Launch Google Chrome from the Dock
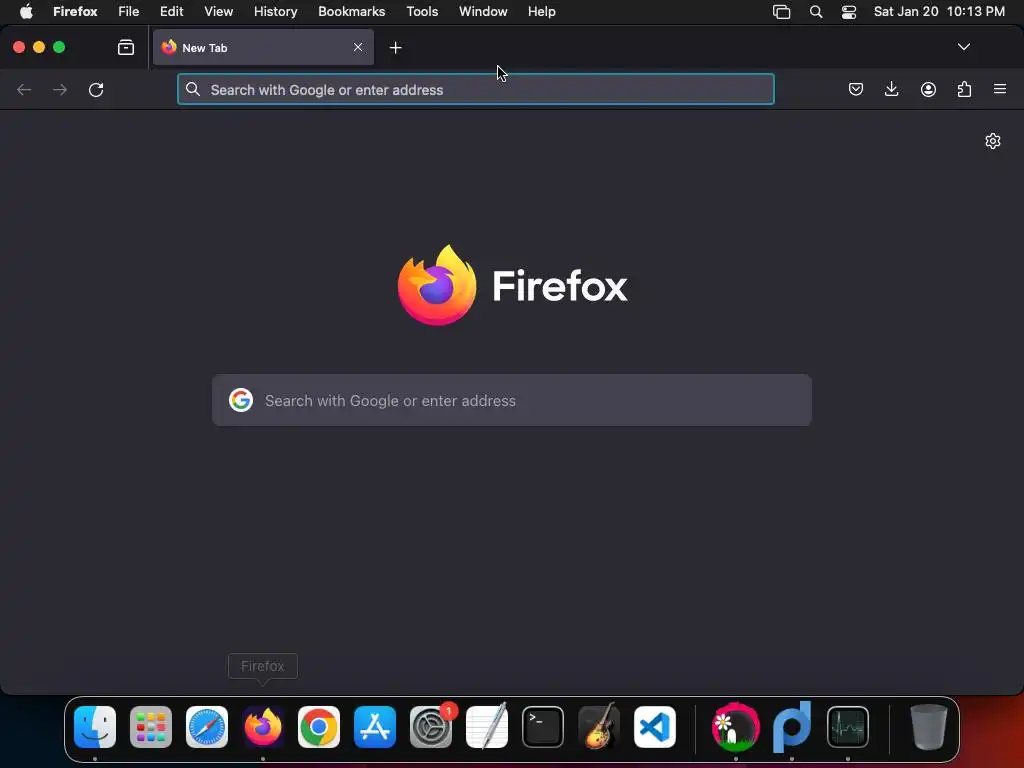 coord(319,726)
